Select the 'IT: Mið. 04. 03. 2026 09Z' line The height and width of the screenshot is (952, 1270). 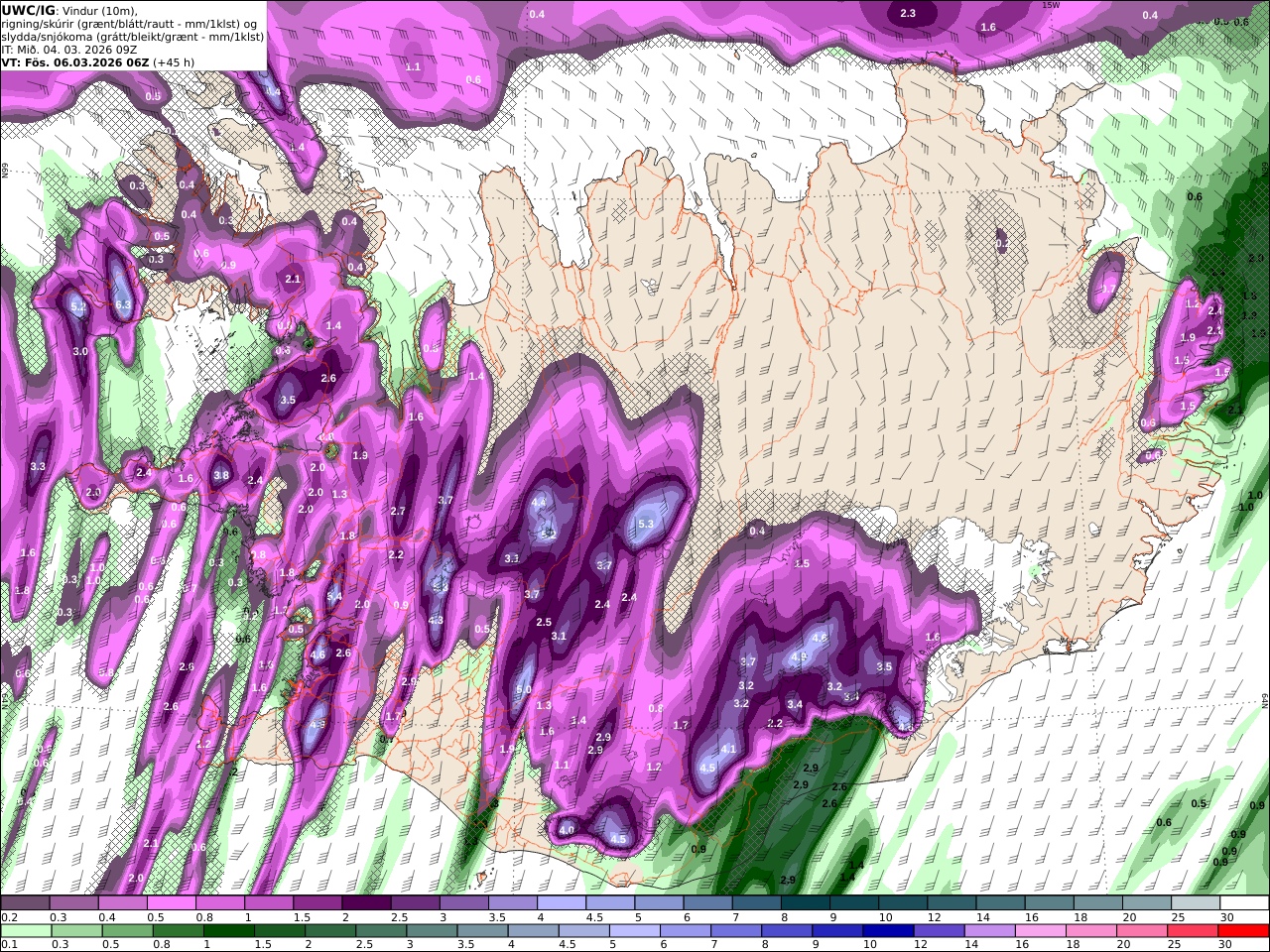pos(69,49)
